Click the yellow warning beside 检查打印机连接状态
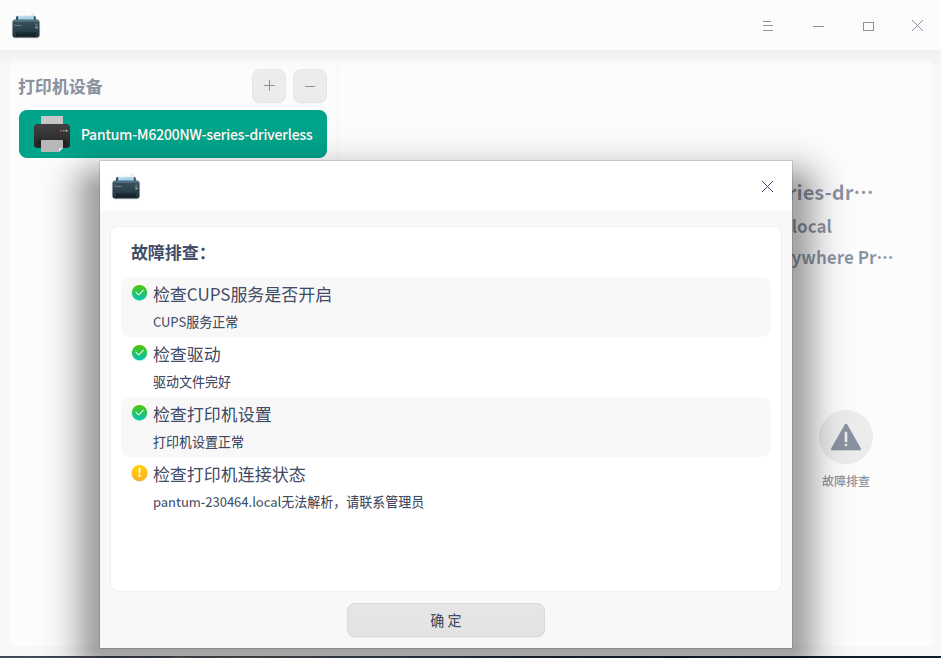941x658 pixels. (139, 474)
